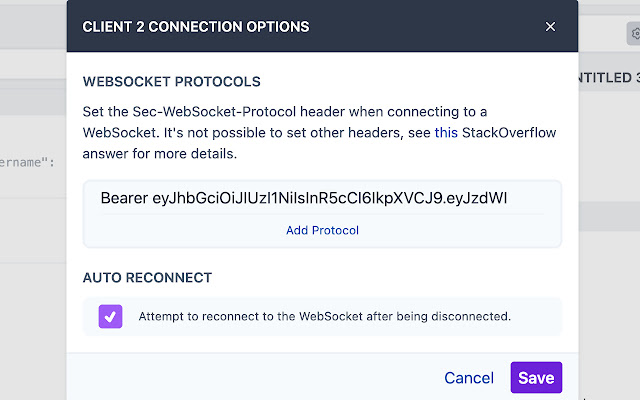This screenshot has width=640, height=400.
Task: Click the Client 2 Connection Options title
Action: pyautogui.click(x=196, y=27)
